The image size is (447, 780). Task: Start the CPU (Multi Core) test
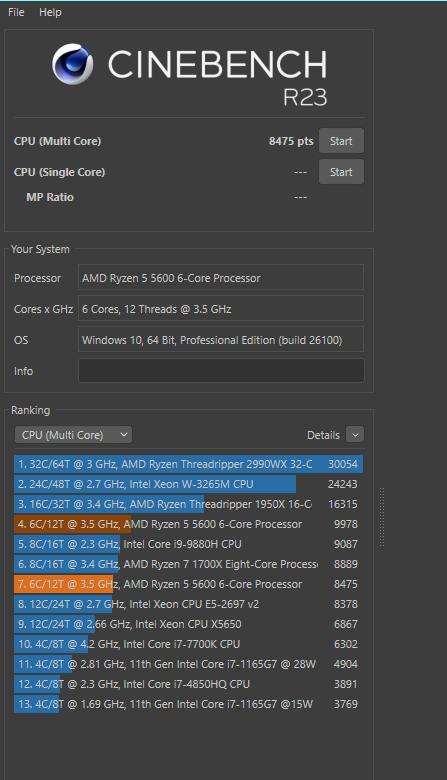(341, 141)
